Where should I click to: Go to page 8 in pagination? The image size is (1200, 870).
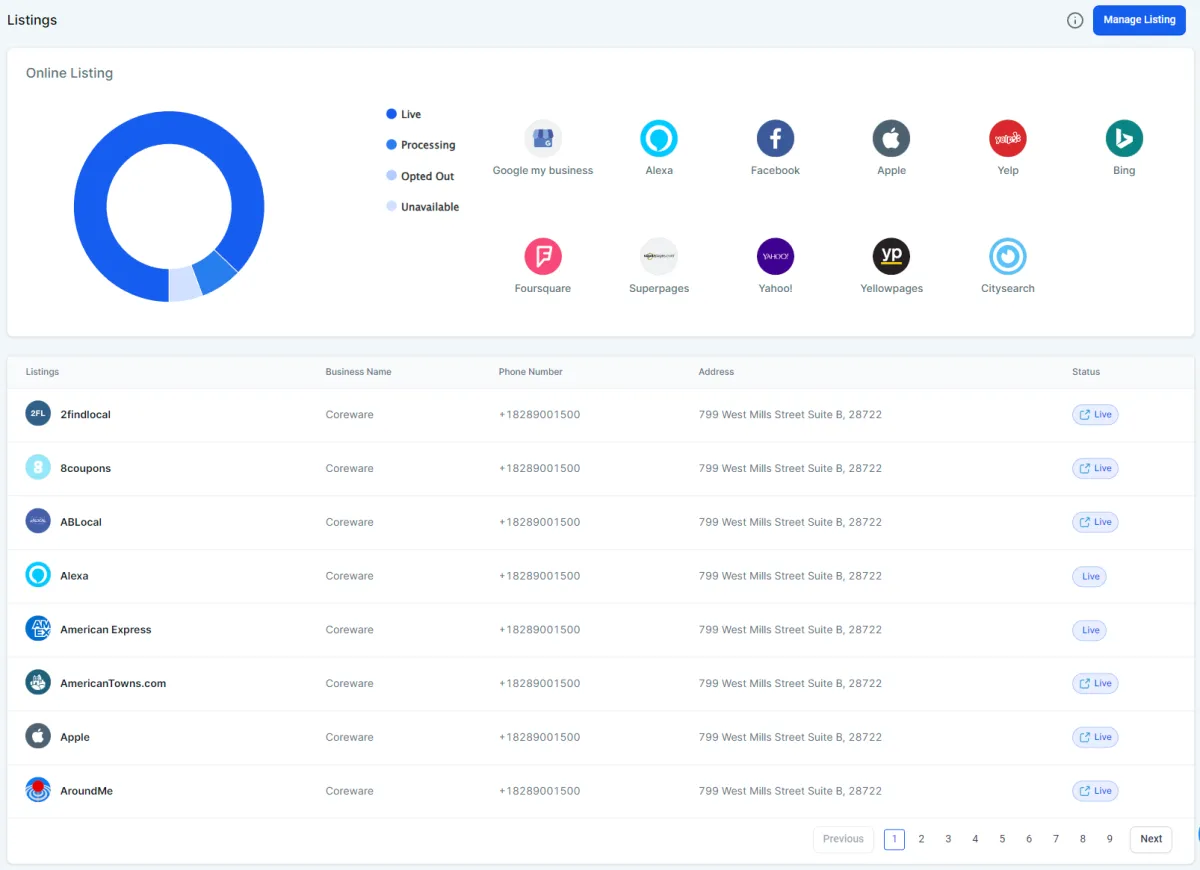tap(1083, 839)
